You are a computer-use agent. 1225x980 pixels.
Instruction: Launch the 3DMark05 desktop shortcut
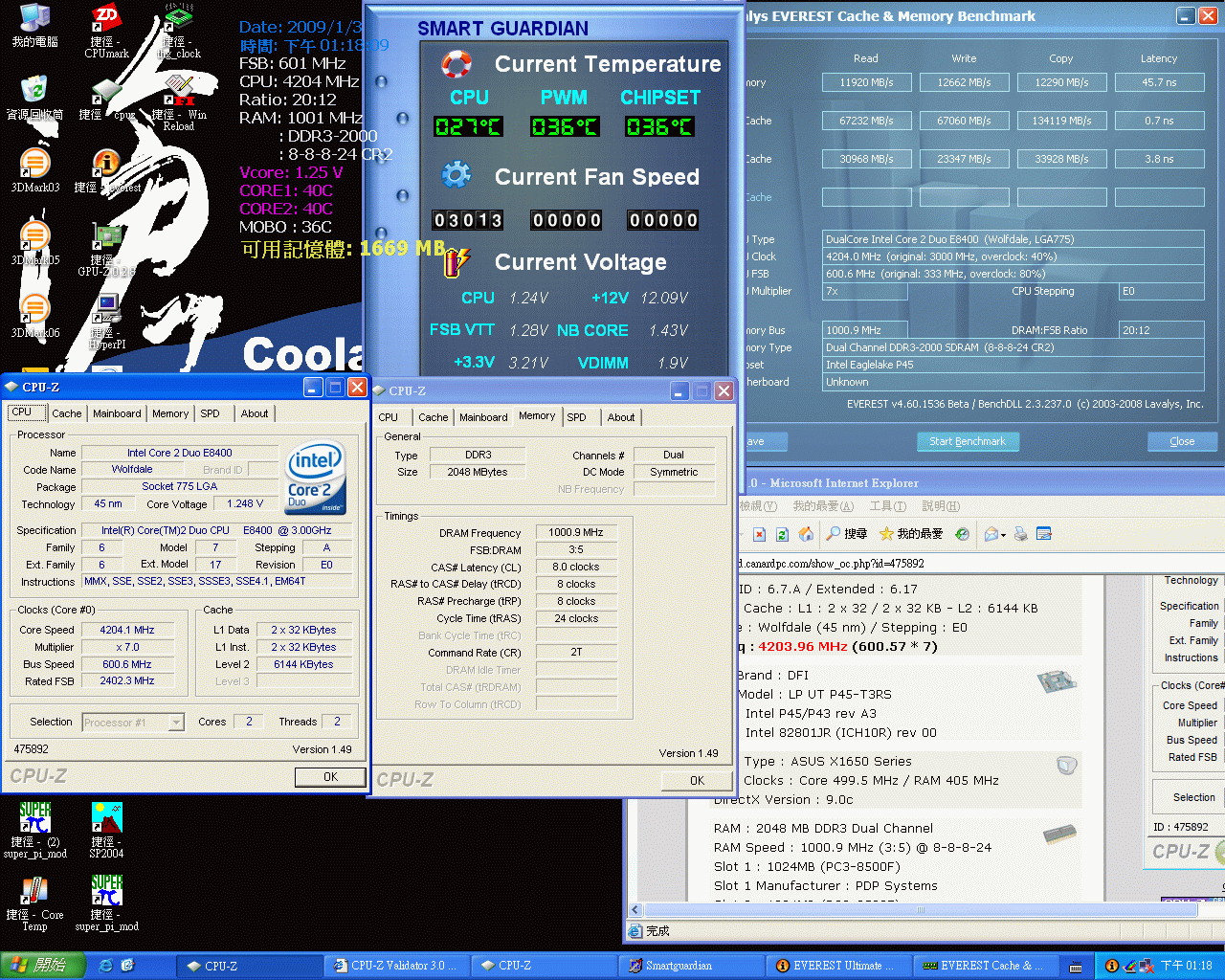point(35,244)
